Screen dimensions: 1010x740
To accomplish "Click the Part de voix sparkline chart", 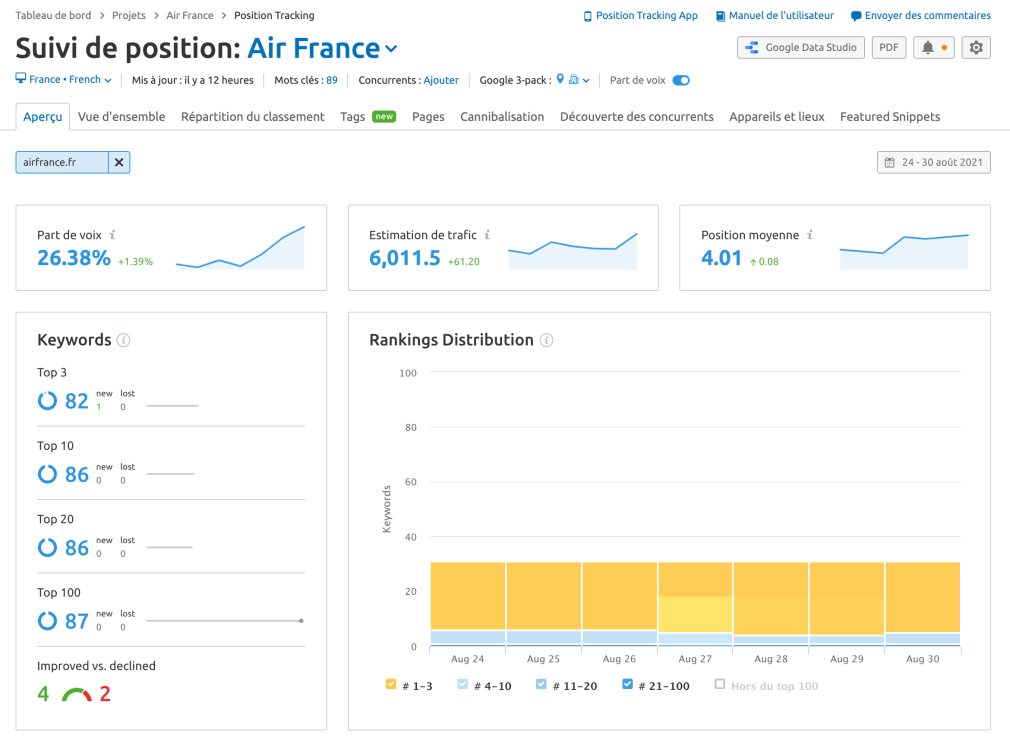I will click(x=240, y=247).
